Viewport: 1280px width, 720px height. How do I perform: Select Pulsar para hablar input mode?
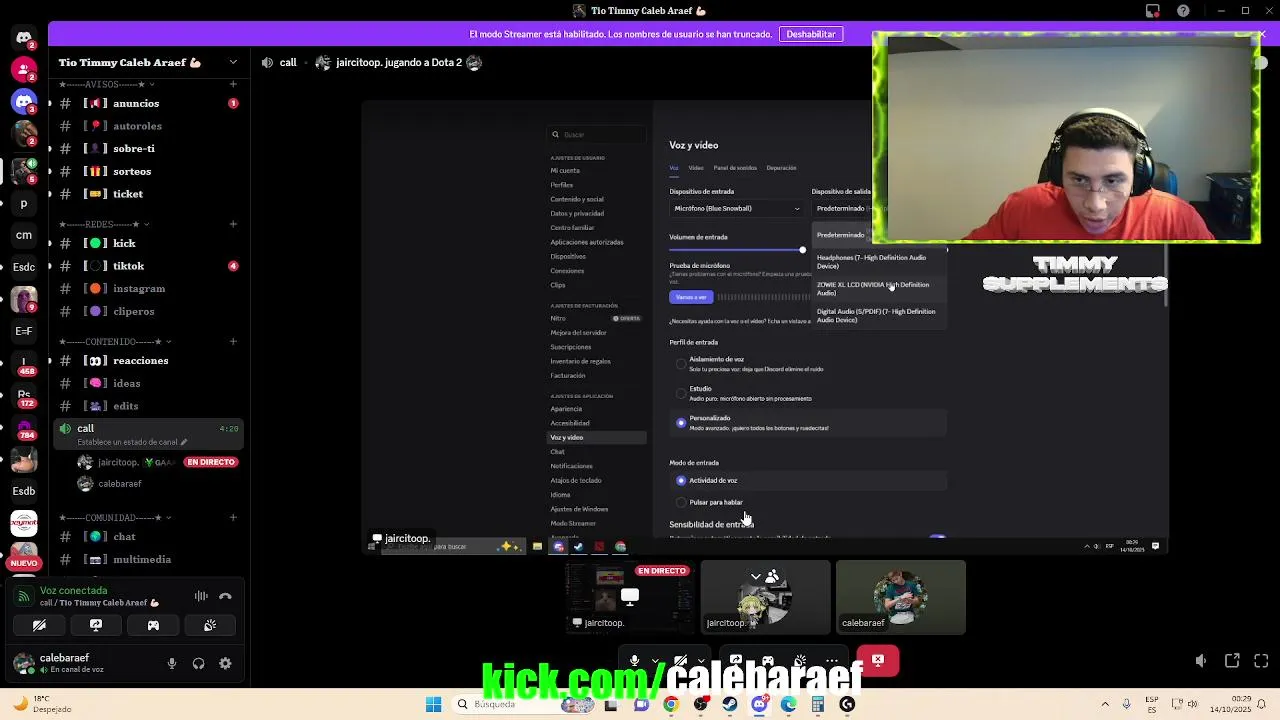coord(681,502)
